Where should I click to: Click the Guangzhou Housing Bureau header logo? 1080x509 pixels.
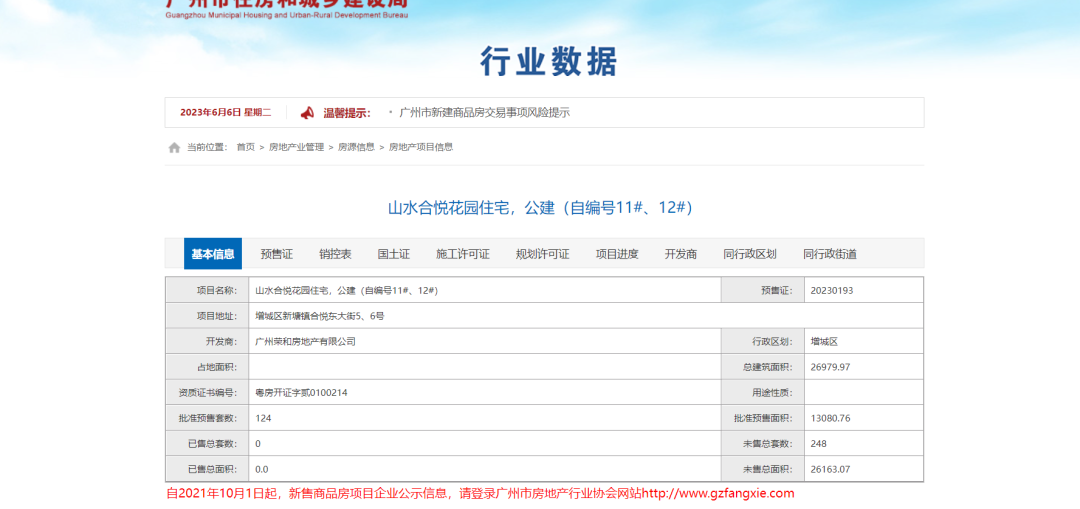(287, 9)
